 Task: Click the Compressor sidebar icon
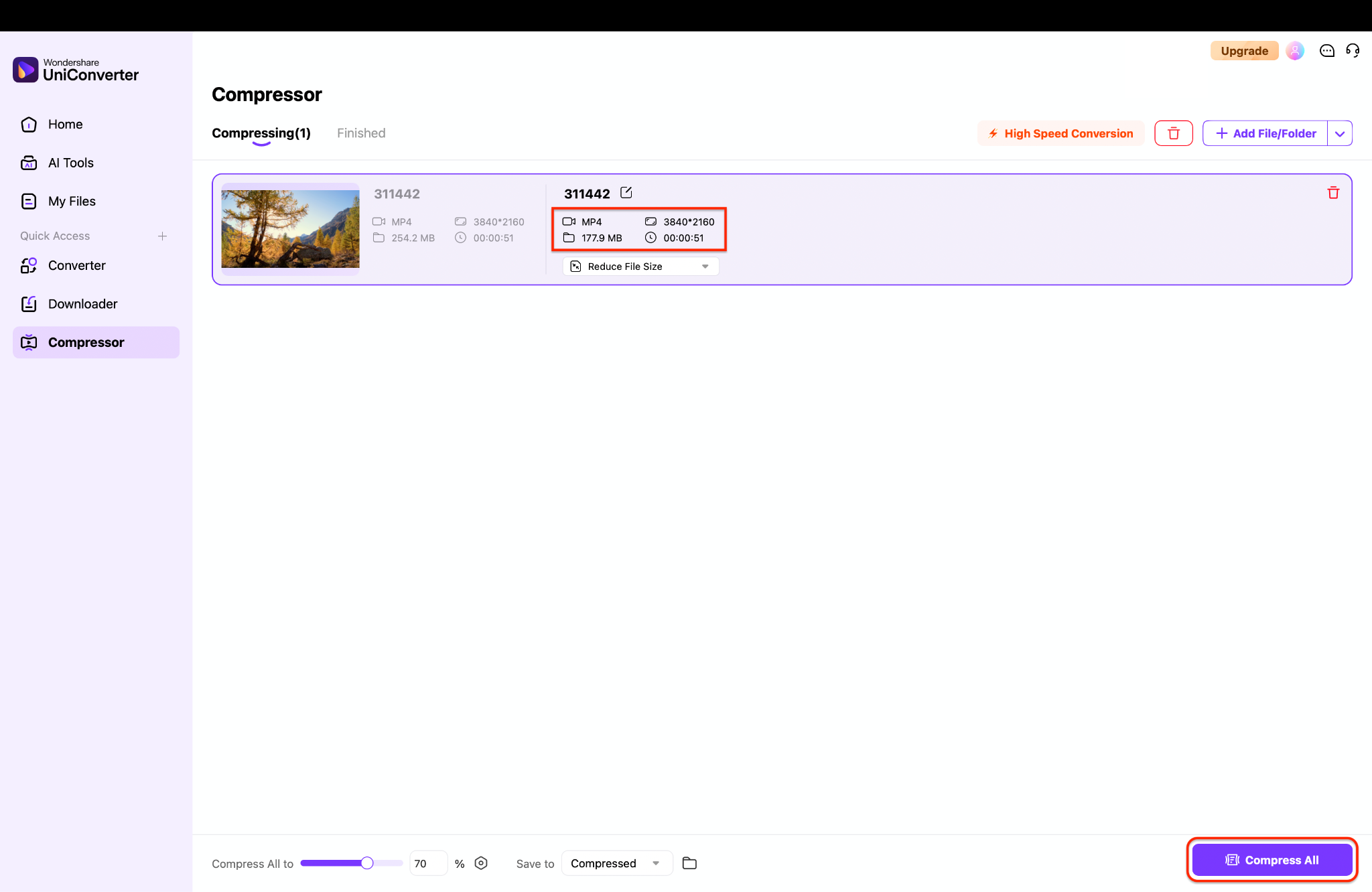coord(29,342)
